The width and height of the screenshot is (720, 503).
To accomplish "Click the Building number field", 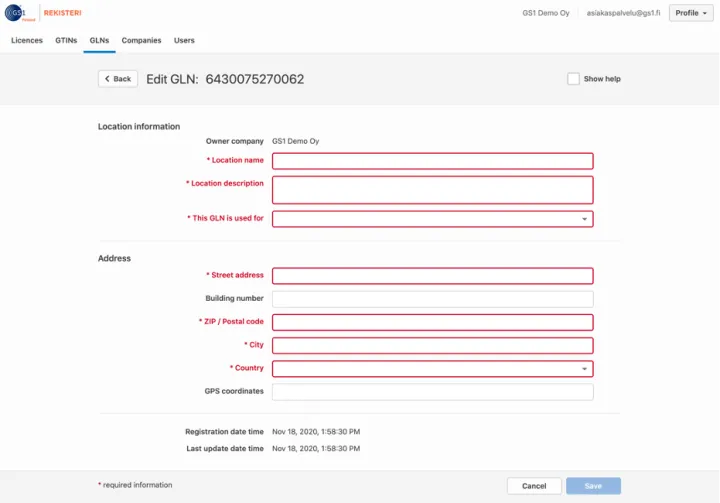I will pyautogui.click(x=432, y=299).
